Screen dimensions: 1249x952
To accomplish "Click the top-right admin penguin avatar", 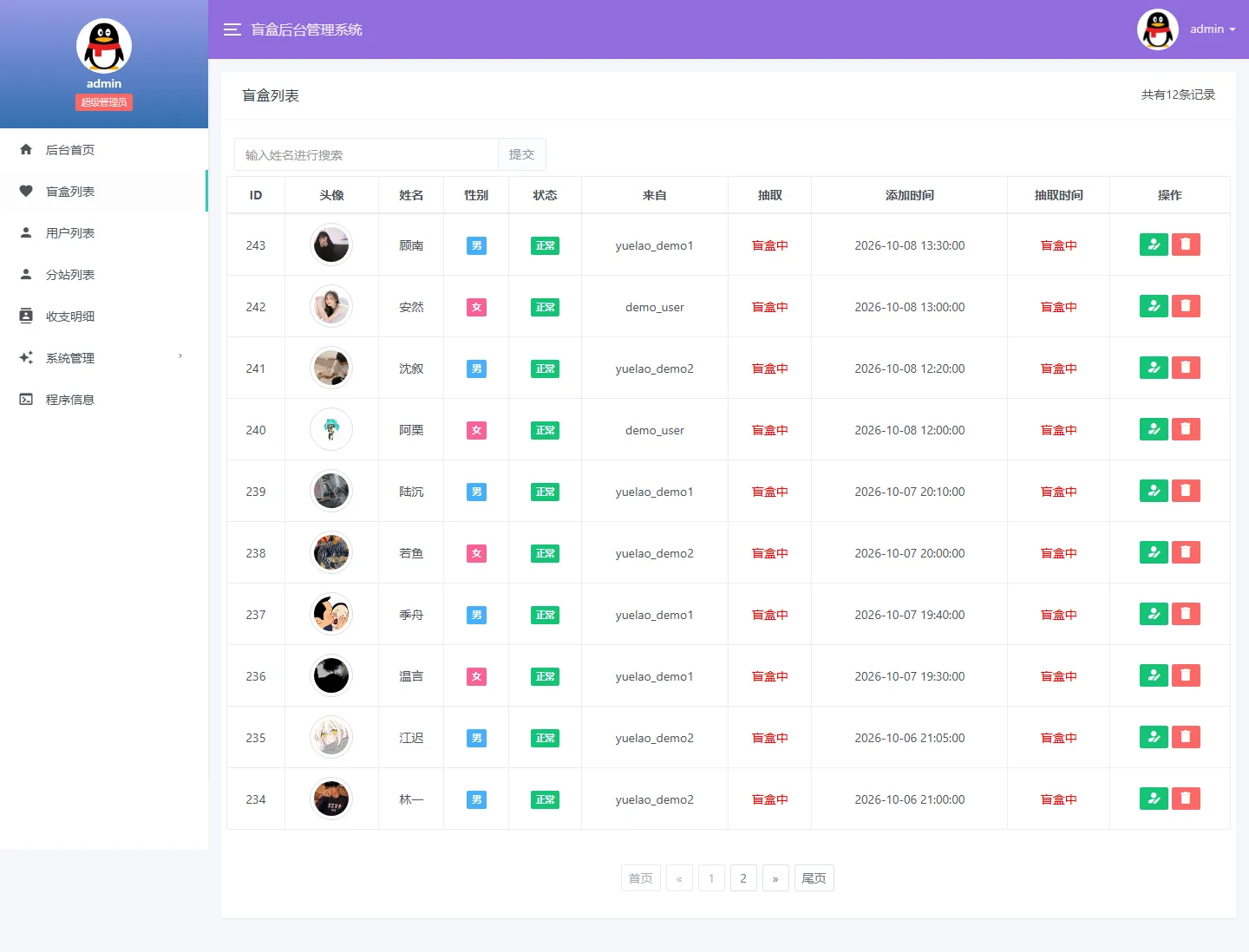I will point(1158,29).
